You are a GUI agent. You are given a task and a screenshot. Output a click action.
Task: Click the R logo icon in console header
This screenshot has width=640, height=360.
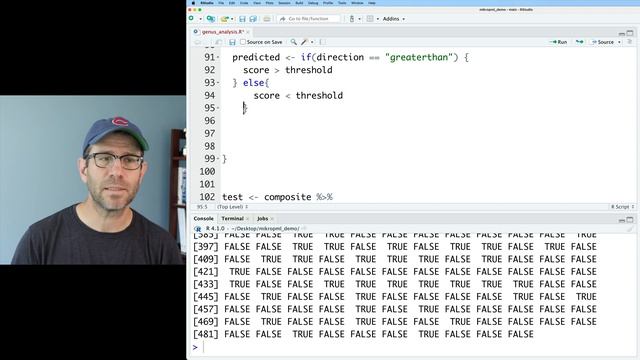tap(198, 229)
